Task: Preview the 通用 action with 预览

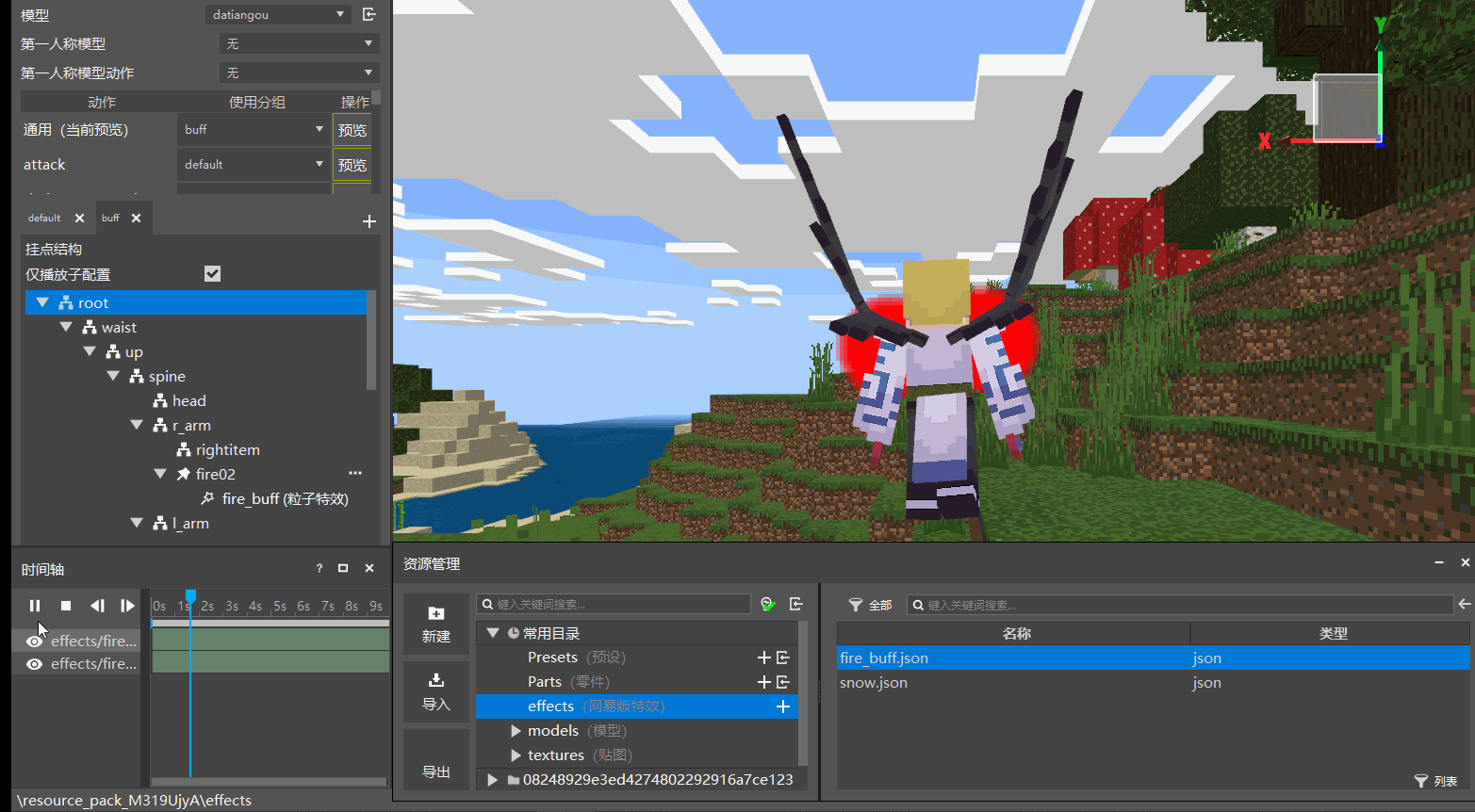Action: (352, 130)
